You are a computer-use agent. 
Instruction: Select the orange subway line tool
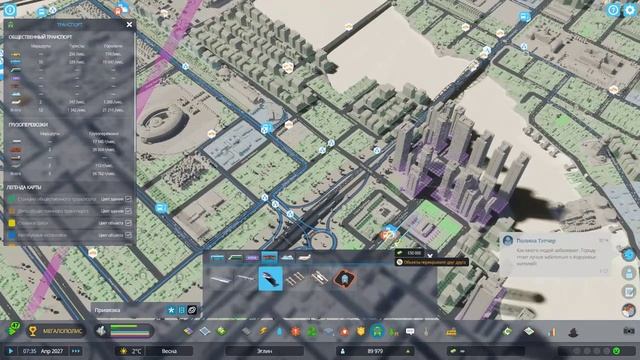click(x=344, y=279)
